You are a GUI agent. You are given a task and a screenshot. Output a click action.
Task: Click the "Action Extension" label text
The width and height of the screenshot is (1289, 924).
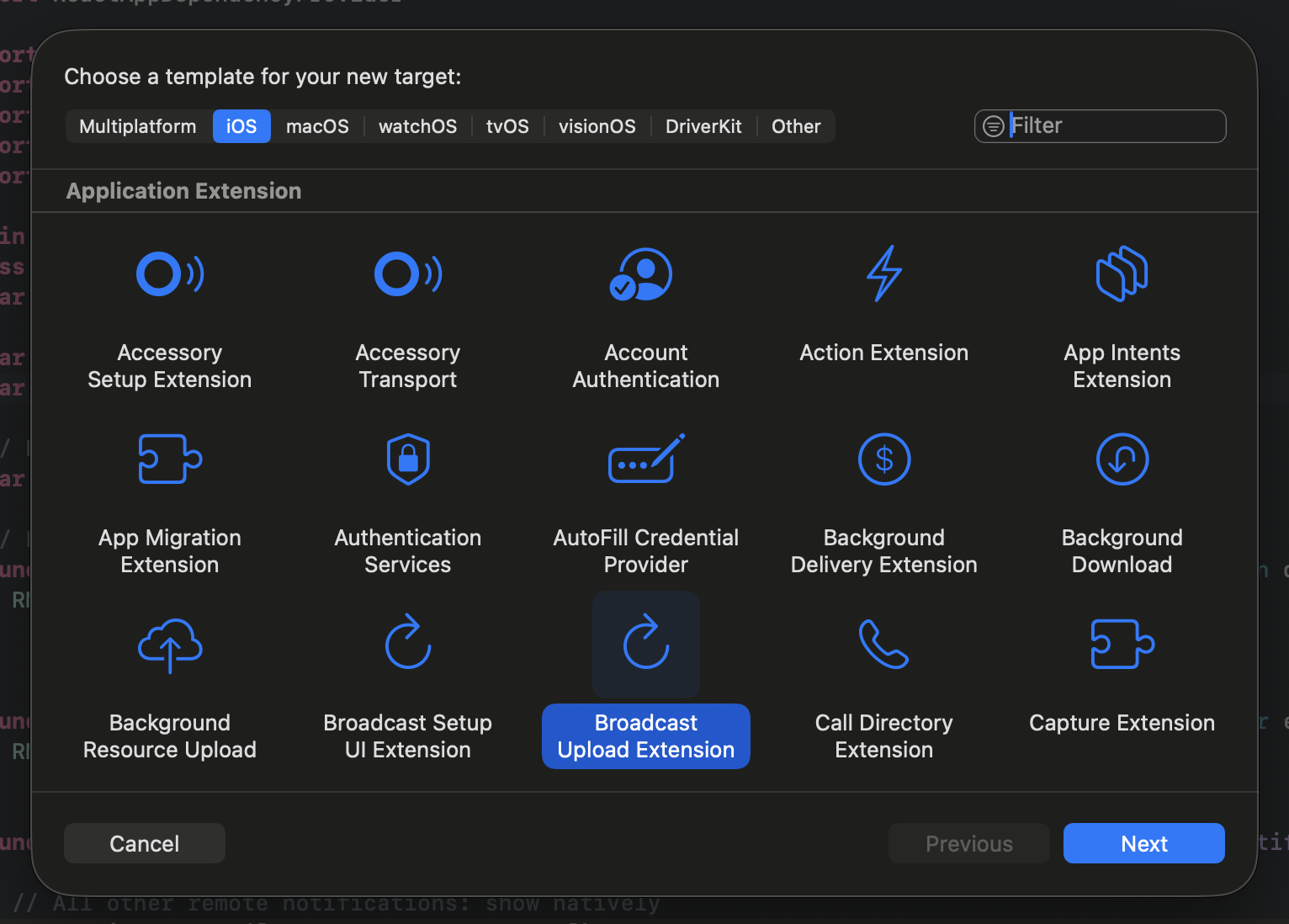coord(884,353)
